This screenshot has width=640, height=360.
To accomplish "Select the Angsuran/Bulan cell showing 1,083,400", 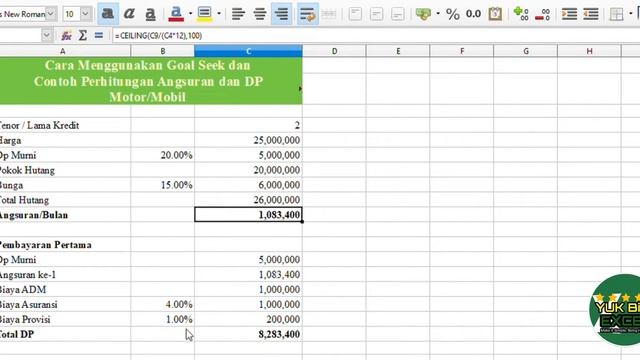I will coord(248,215).
